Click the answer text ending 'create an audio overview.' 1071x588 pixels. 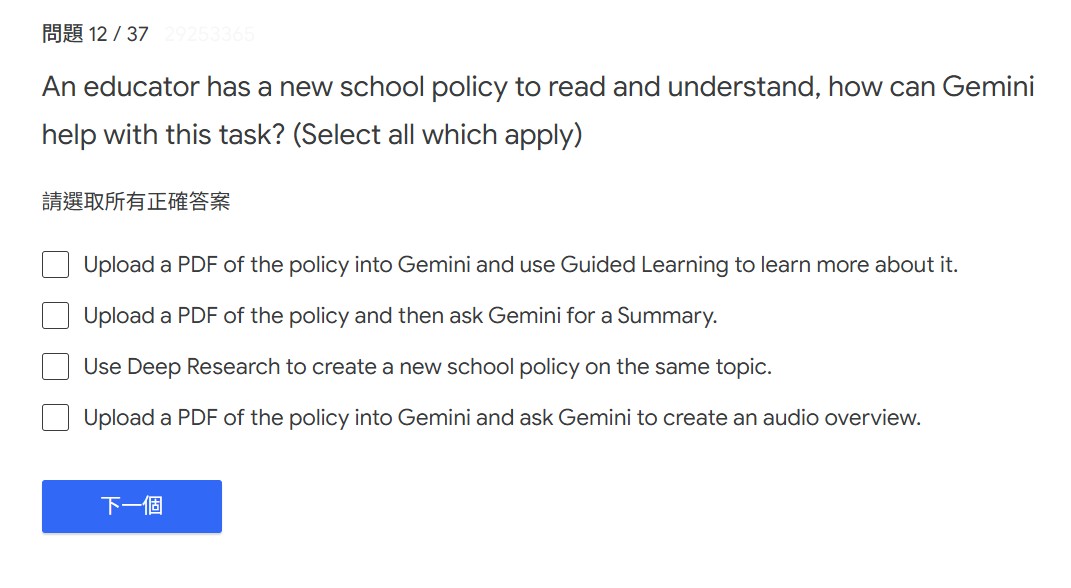coord(501,418)
